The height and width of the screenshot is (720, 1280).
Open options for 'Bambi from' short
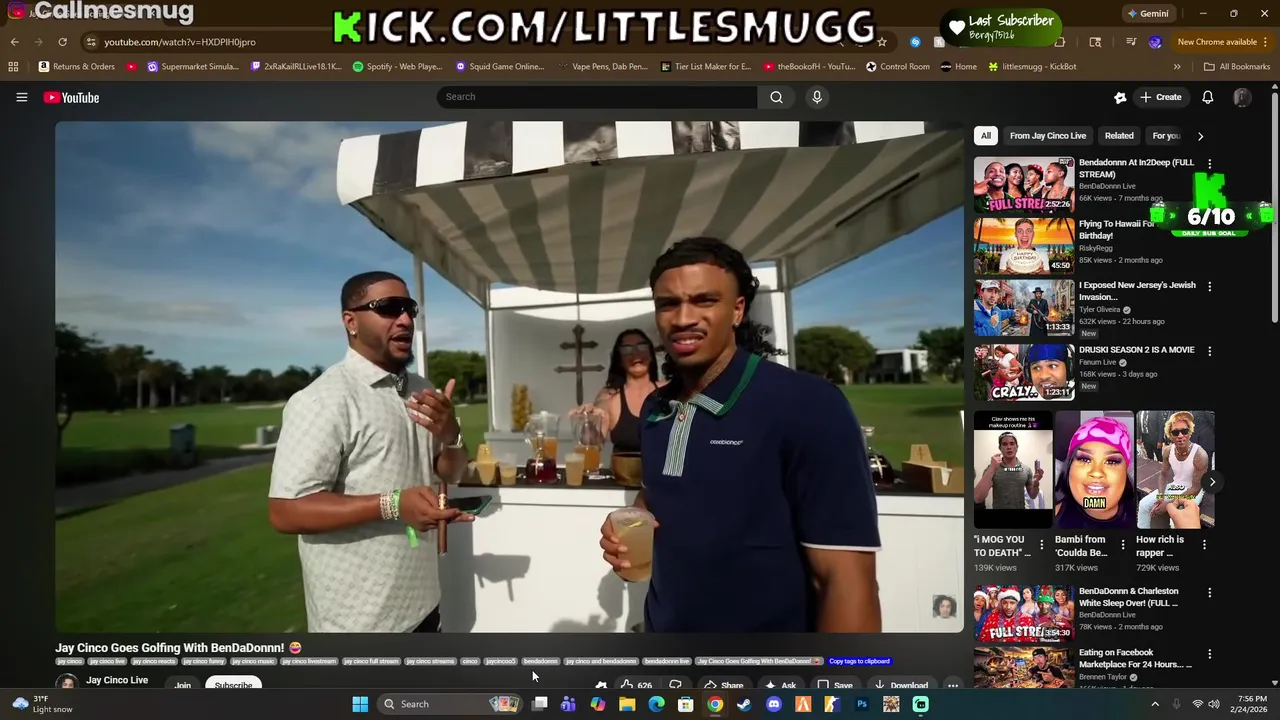tap(1122, 545)
